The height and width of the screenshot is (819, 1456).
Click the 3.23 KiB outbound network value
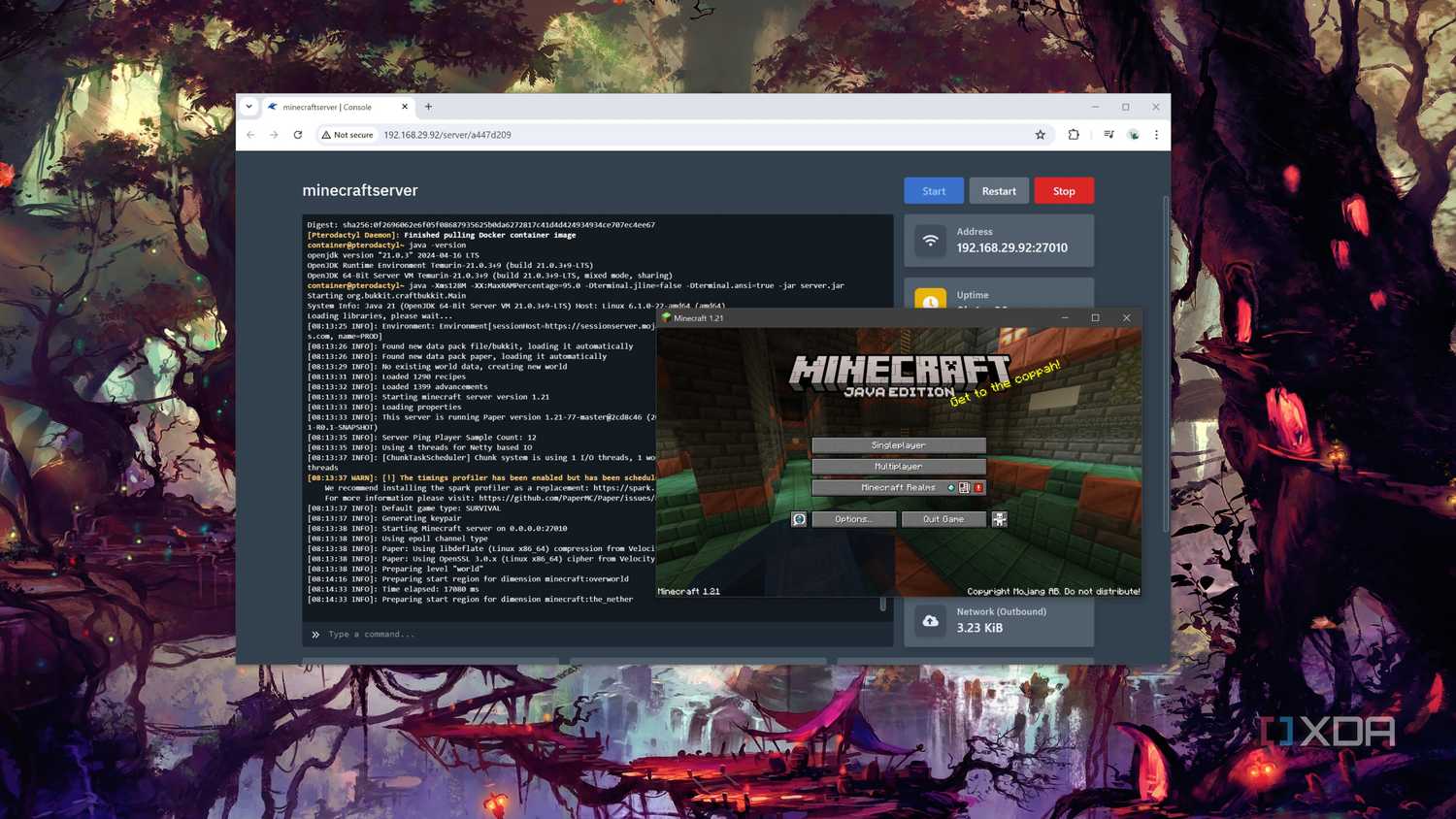click(980, 628)
